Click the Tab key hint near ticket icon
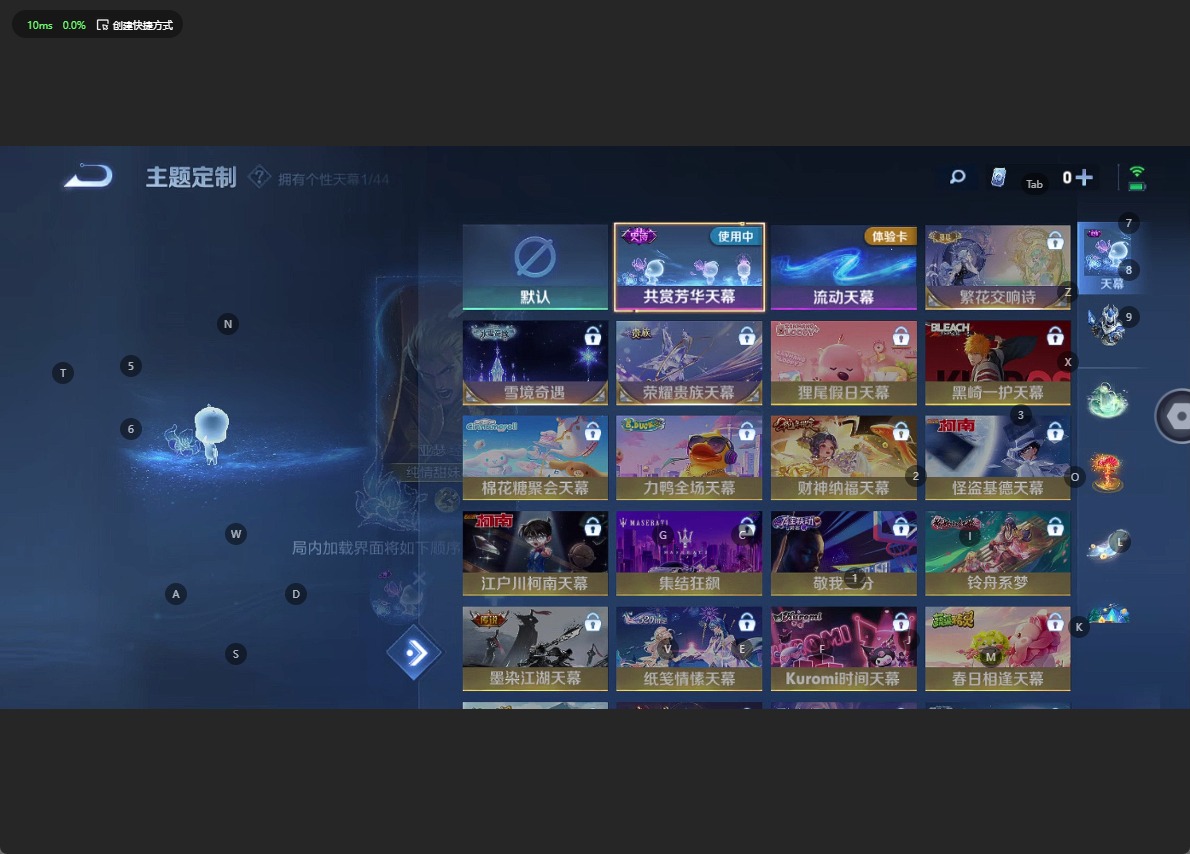 tap(1034, 184)
